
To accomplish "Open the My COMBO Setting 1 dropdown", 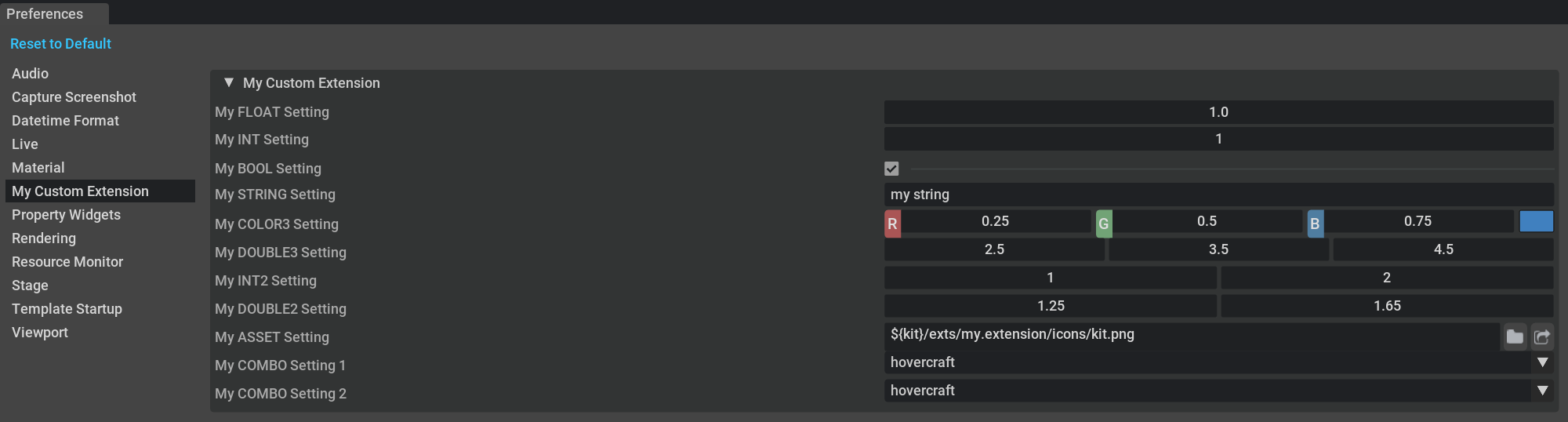I will click(1542, 362).
